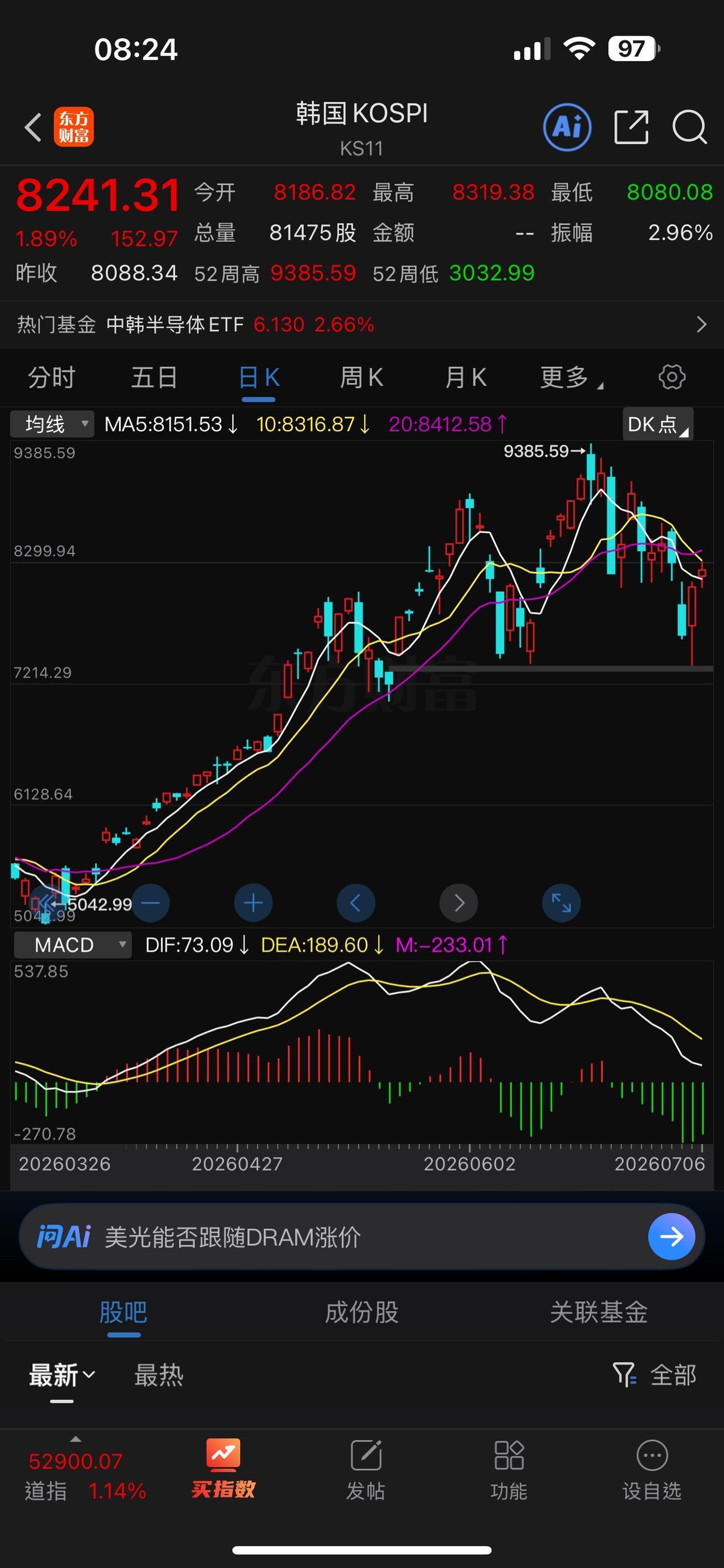Open 热门基金 row chevron
The image size is (724, 1568).
[x=701, y=324]
